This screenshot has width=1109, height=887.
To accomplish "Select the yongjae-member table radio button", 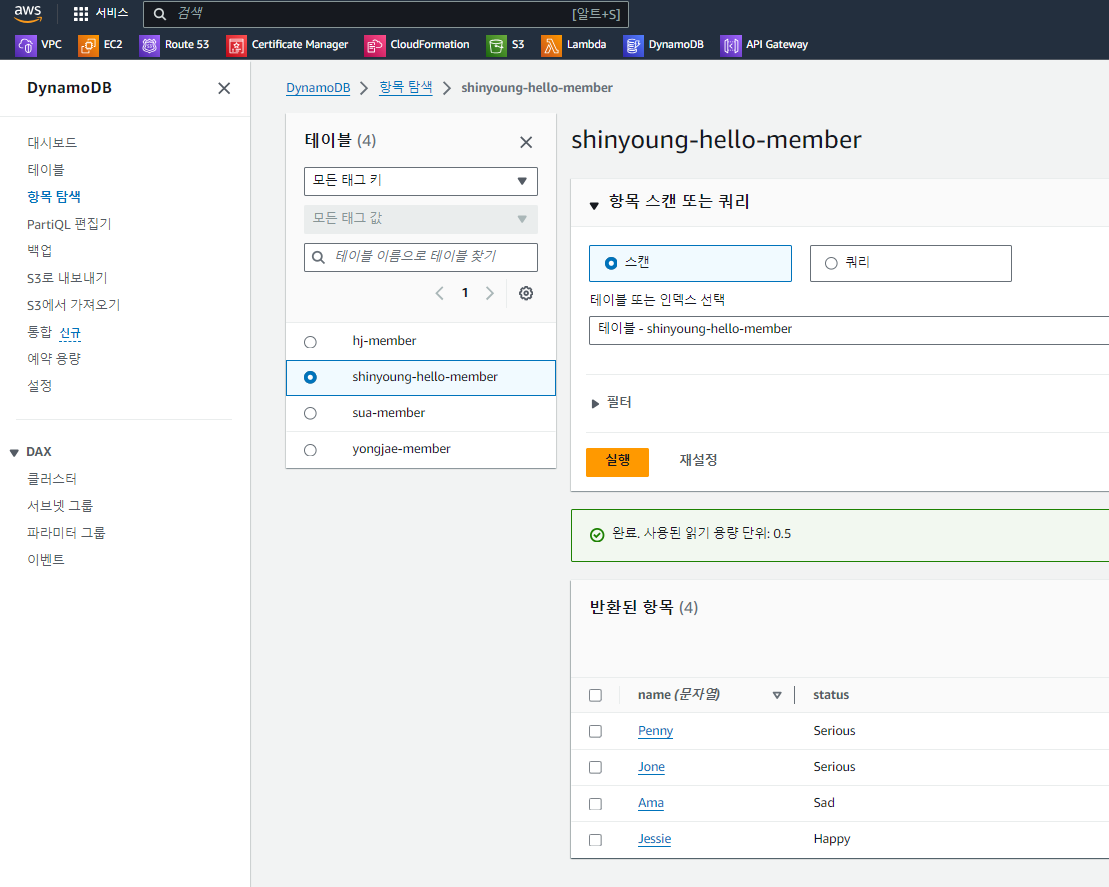I will click(310, 450).
